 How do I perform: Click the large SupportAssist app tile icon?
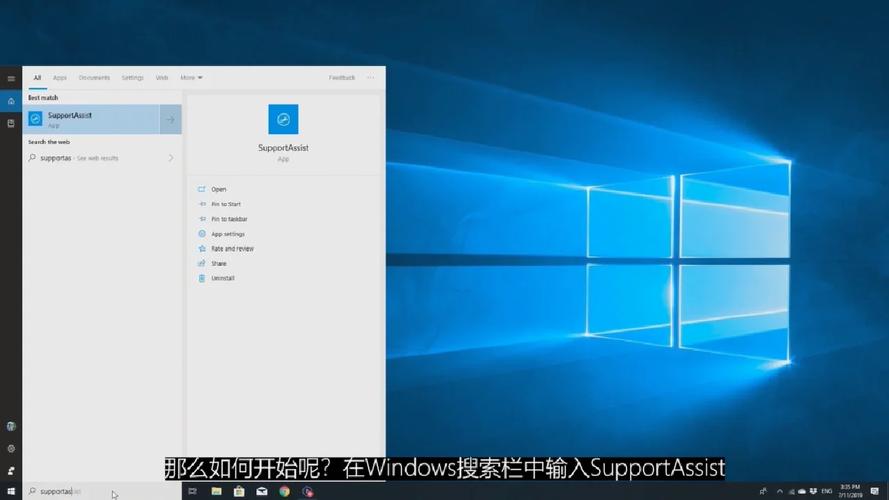(283, 119)
